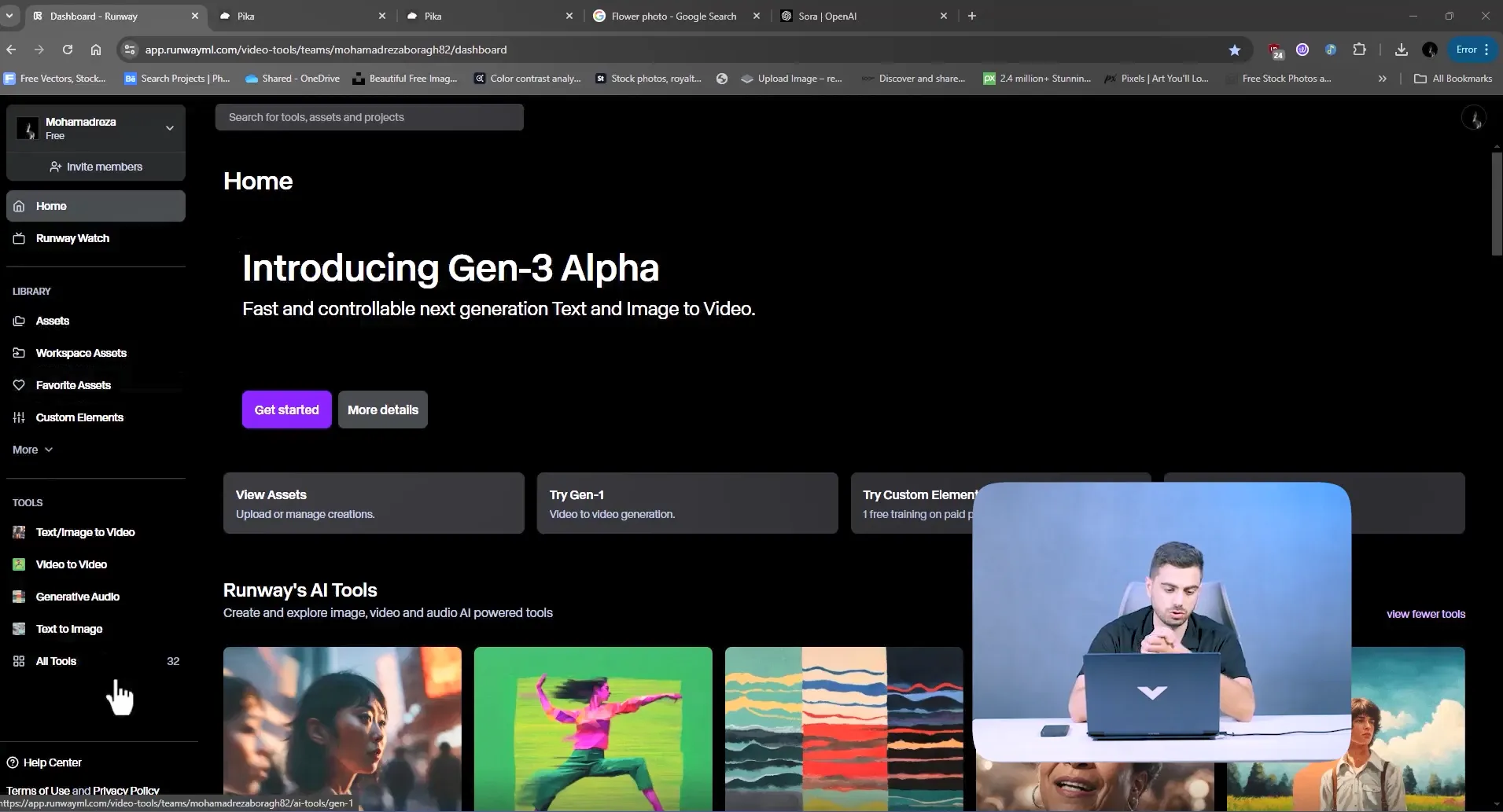Screen dimensions: 1503x812
Task: Click the bookmark star in address bar
Action: pos(1234,50)
